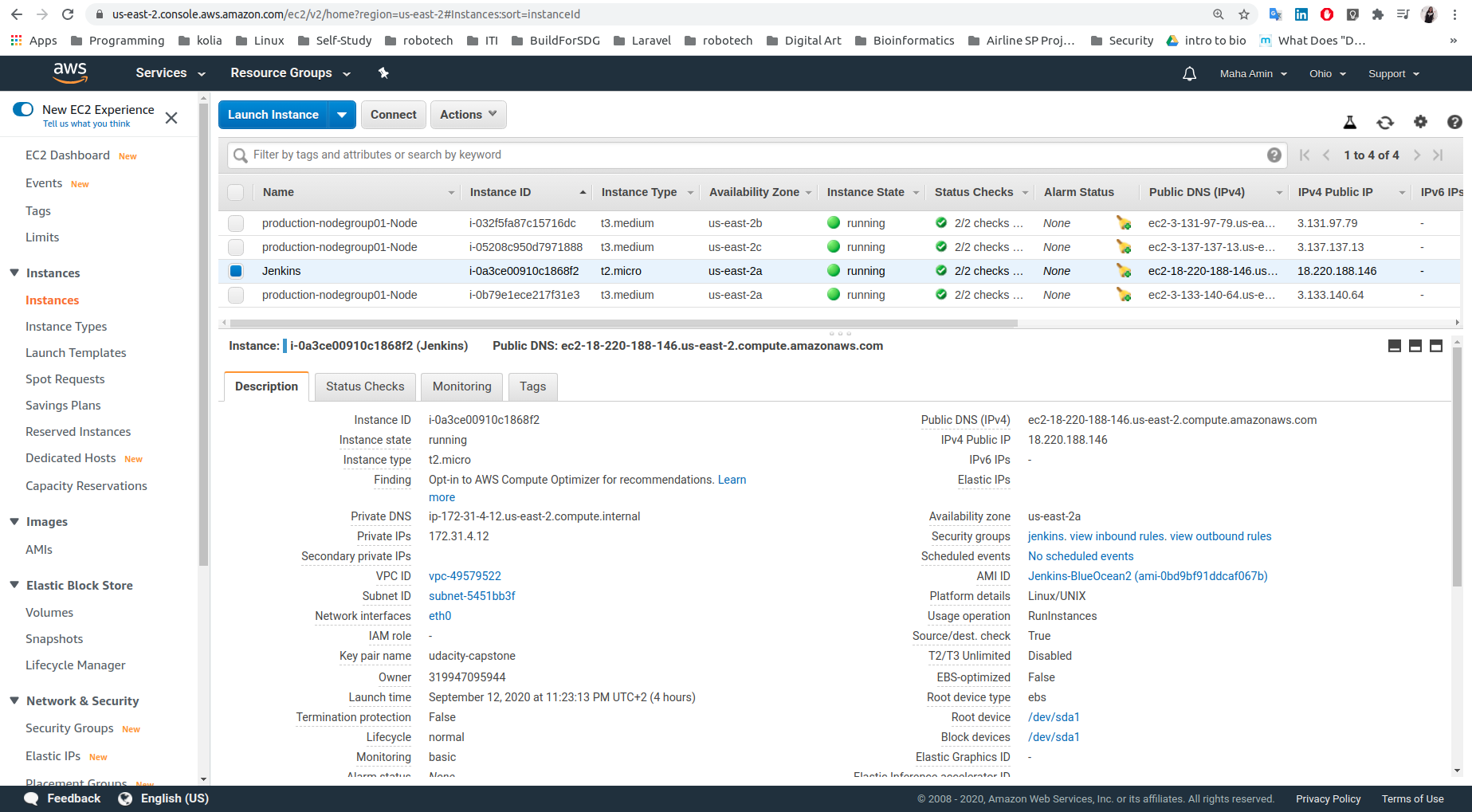The width and height of the screenshot is (1472, 812).
Task: Switch to the Tags tab
Action: tap(533, 386)
